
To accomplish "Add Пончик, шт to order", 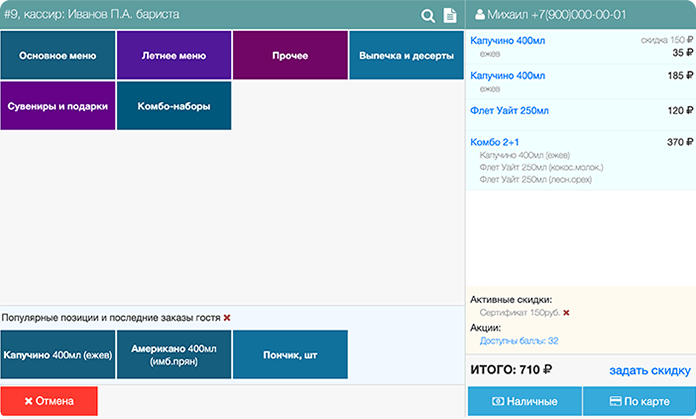I will click(x=290, y=354).
